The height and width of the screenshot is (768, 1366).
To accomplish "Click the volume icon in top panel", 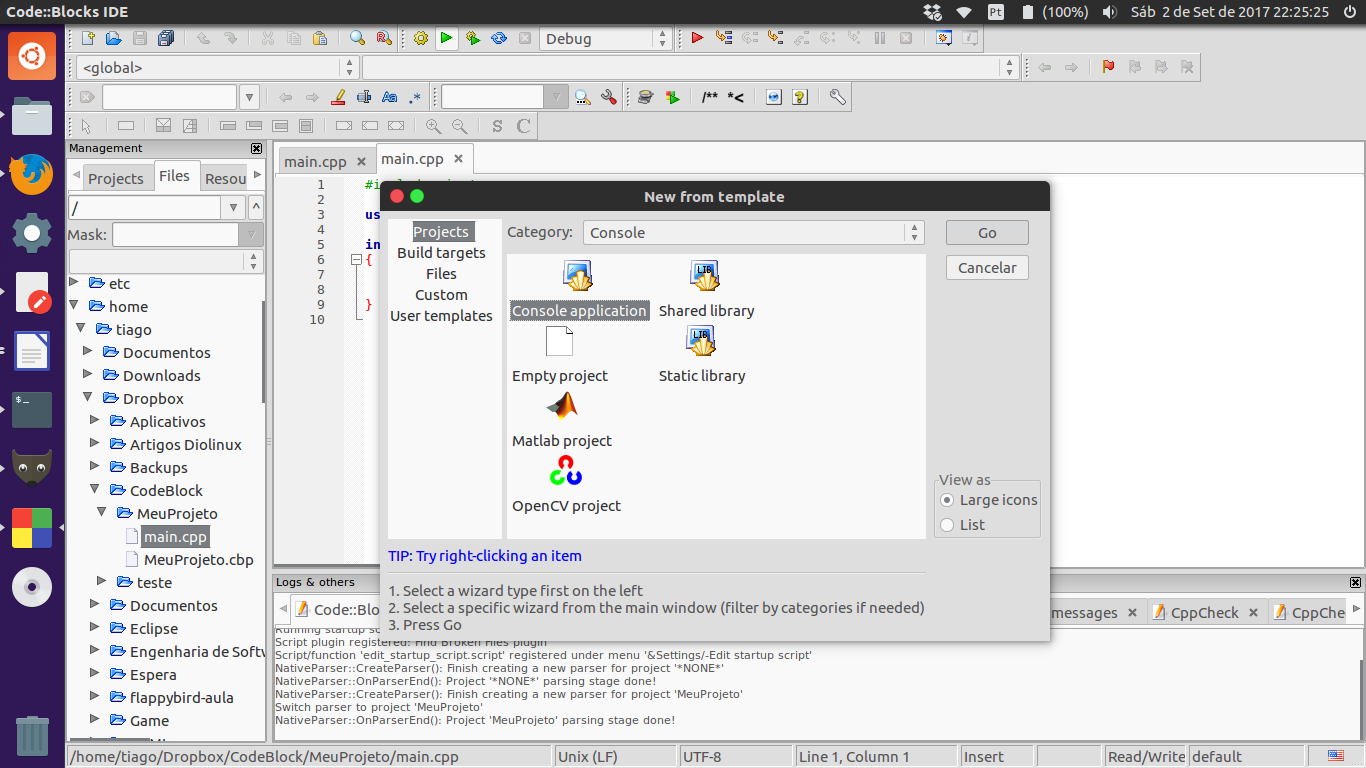I will click(1109, 12).
